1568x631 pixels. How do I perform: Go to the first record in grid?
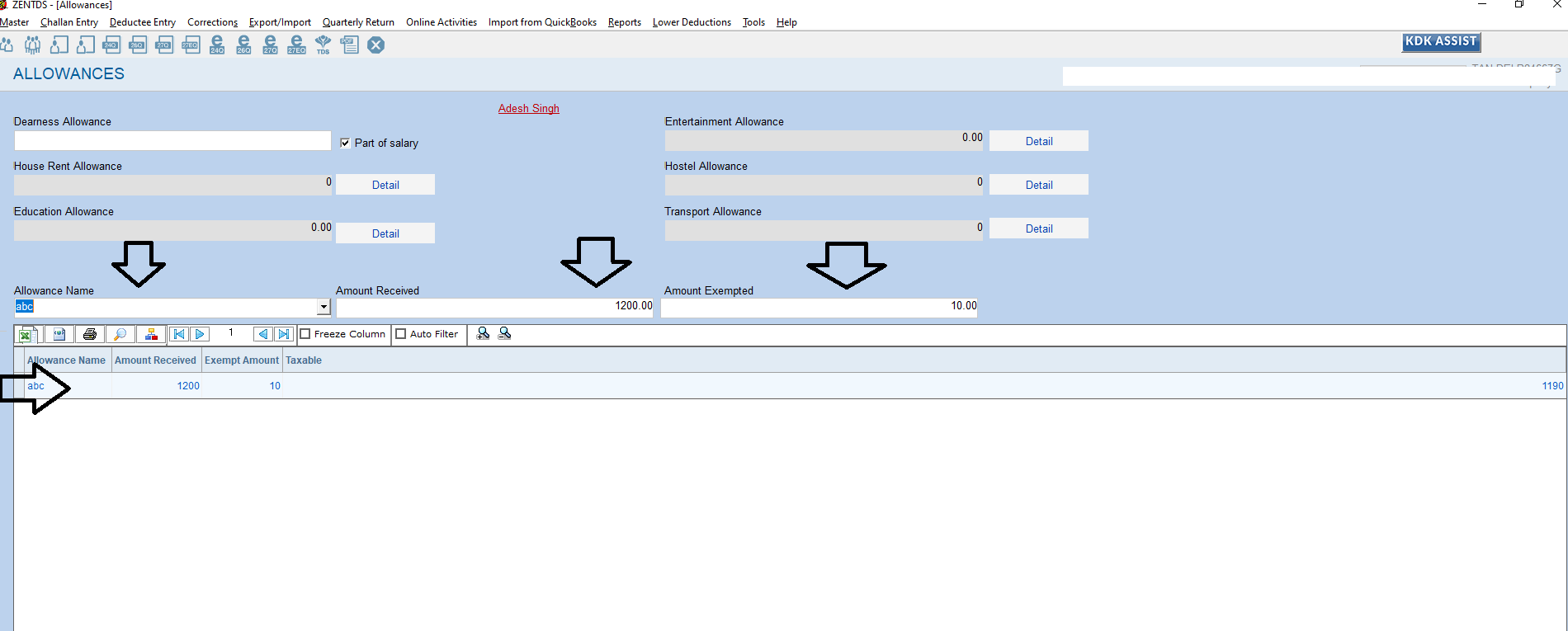coord(179,334)
